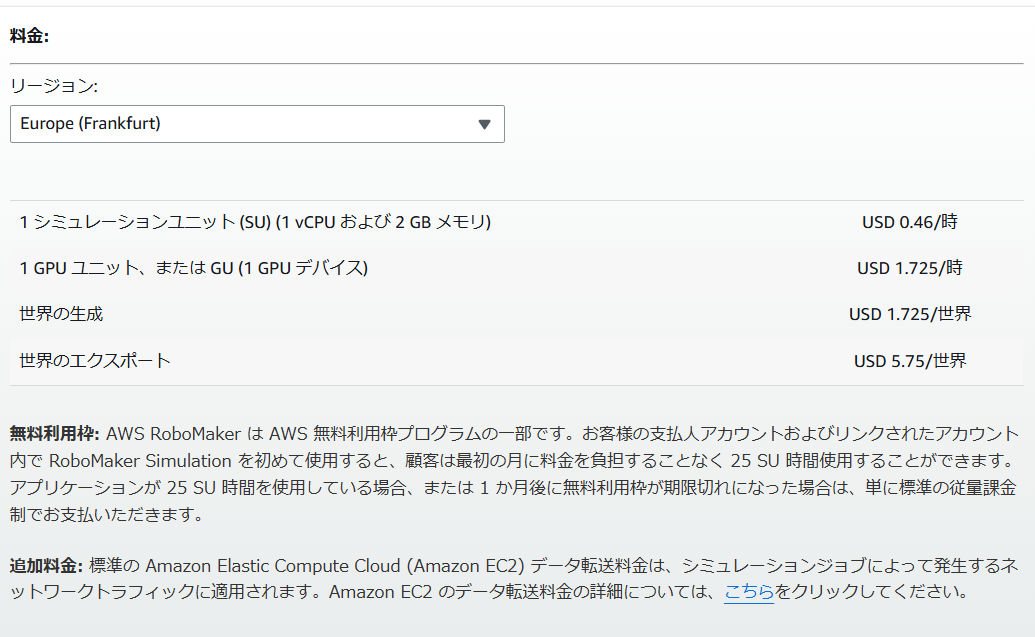Select the 世界のエクスポート row label
1035x637 pixels.
(x=95, y=361)
